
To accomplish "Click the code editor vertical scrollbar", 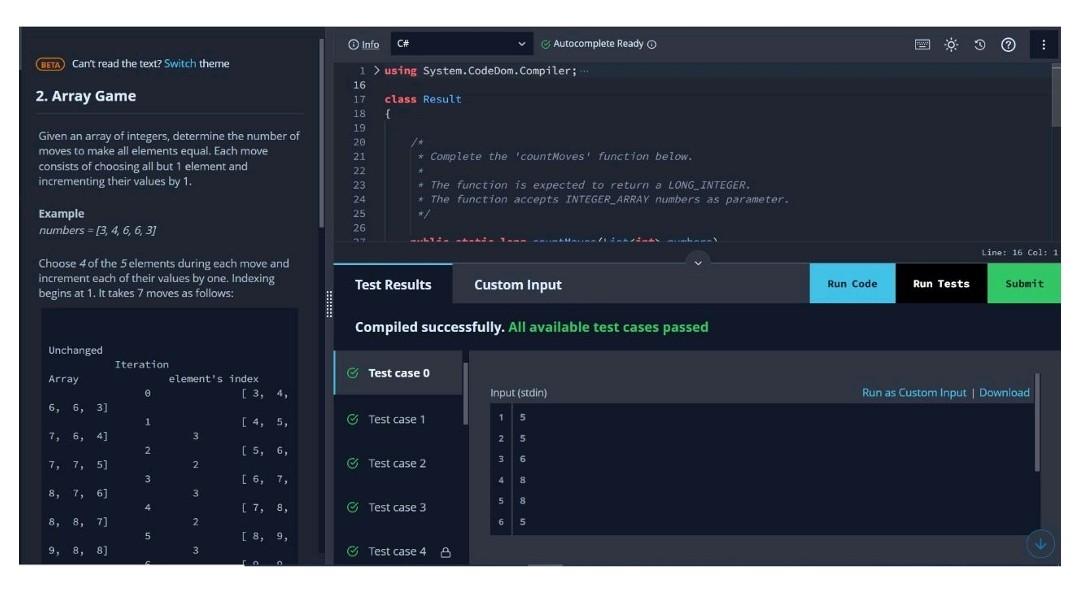I will click(x=1056, y=96).
